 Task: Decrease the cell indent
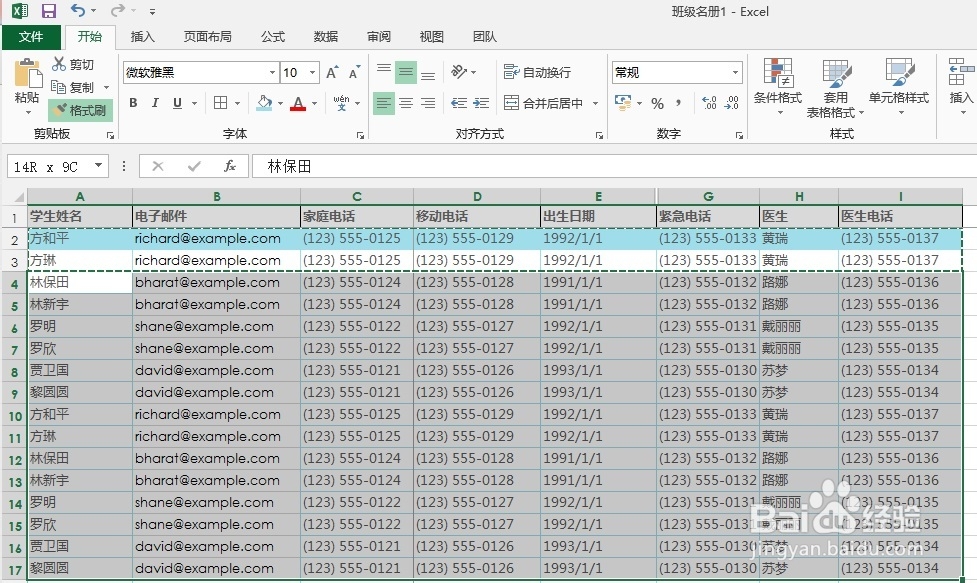point(459,103)
